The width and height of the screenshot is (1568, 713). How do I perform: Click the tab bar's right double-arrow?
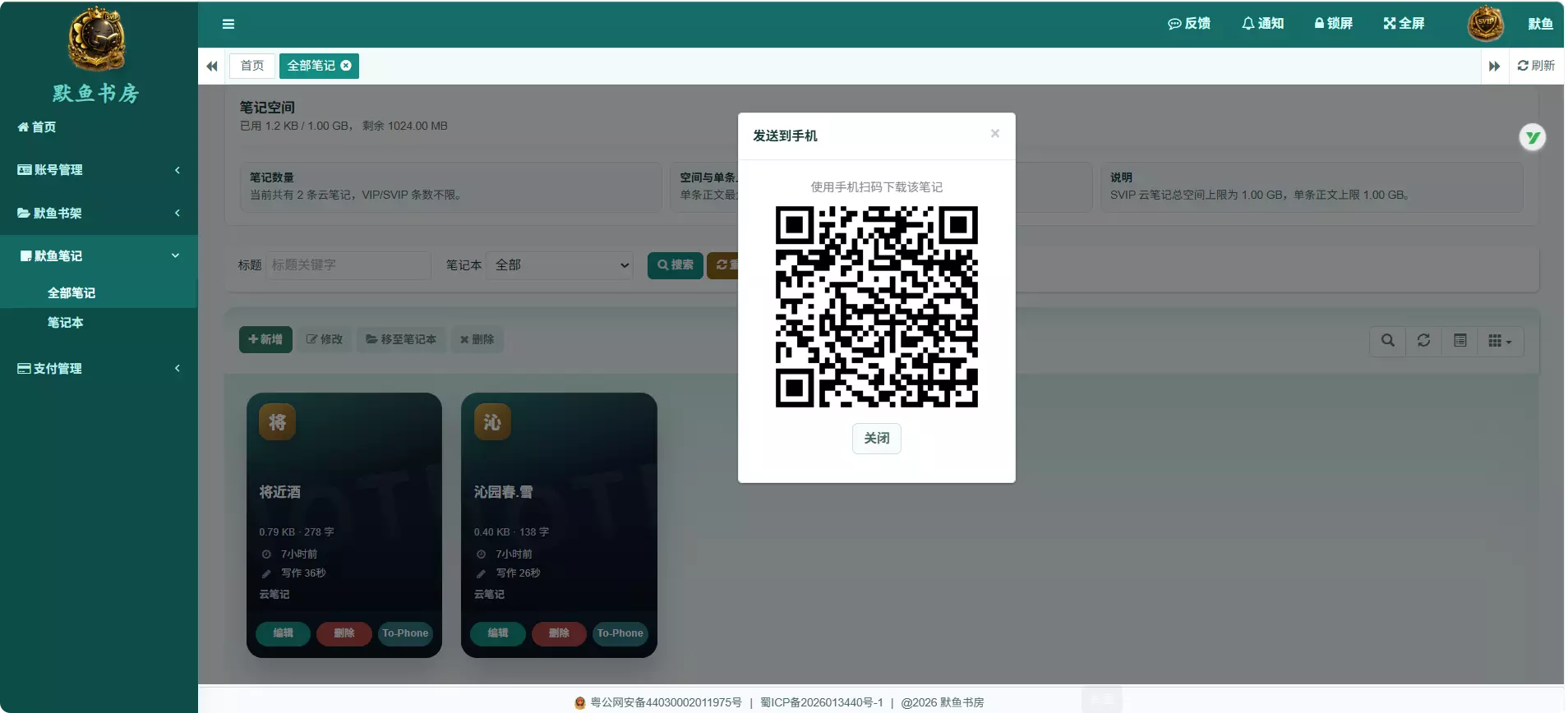(1494, 66)
